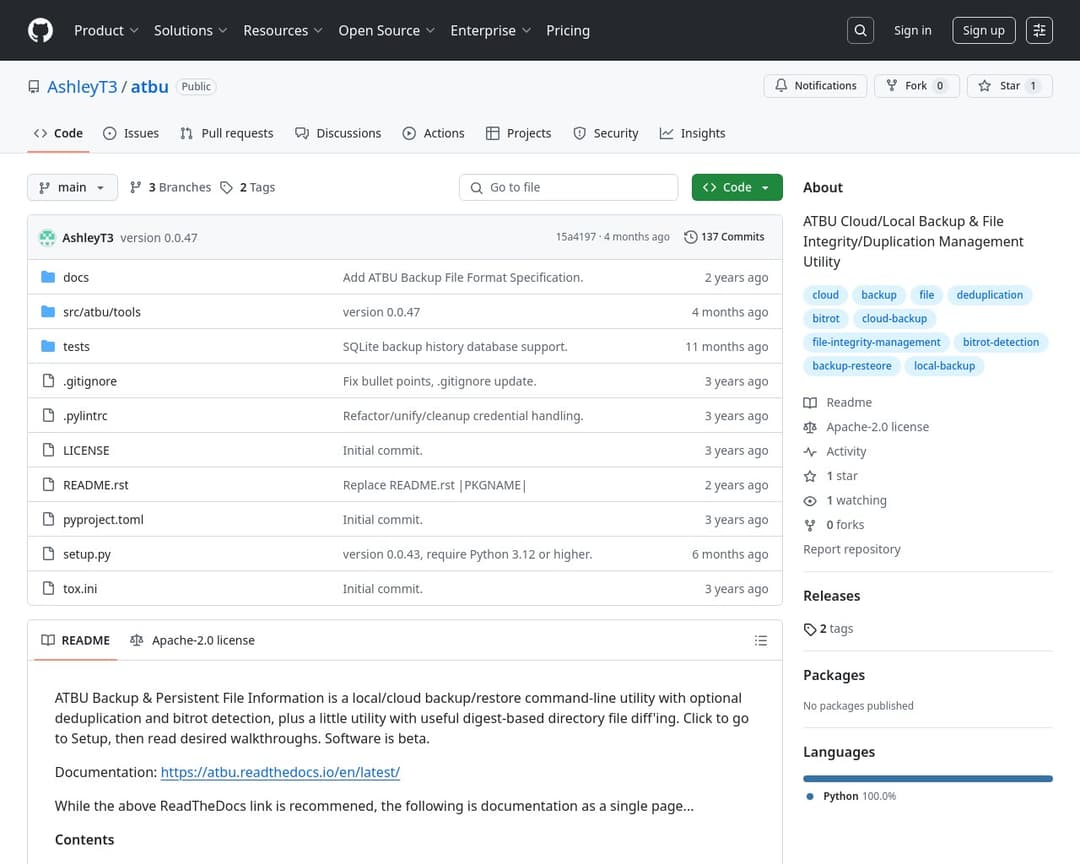Image resolution: width=1080 pixels, height=864 pixels.
Task: Switch to the Pull requests tab
Action: click(x=227, y=133)
